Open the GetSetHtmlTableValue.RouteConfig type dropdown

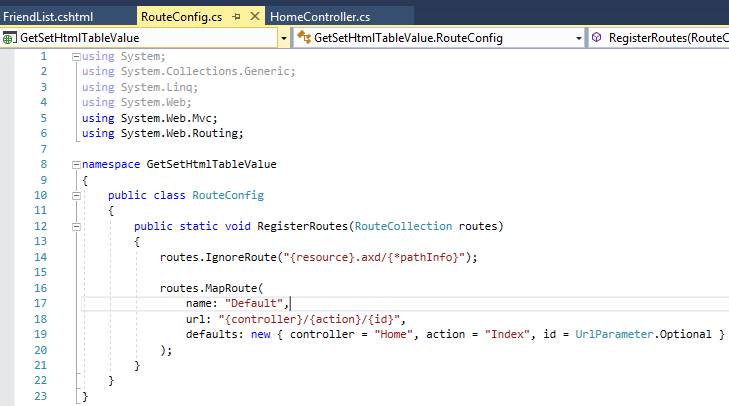(578, 38)
